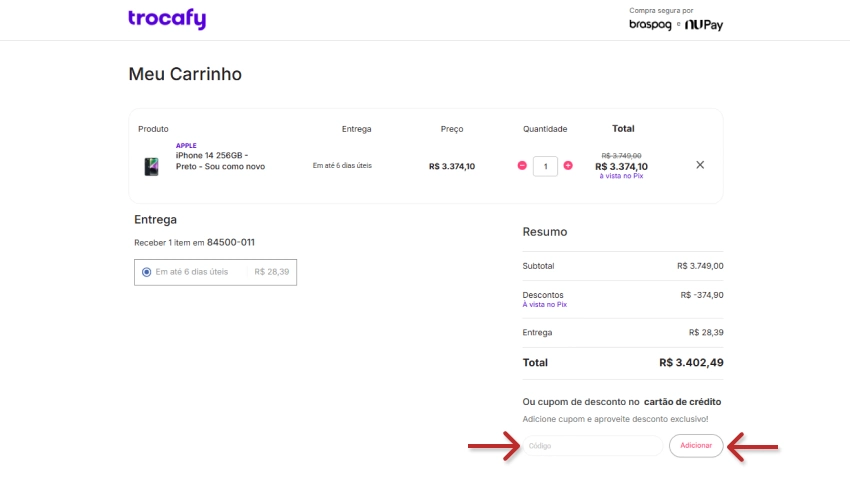Click 'Adicione cupom e aproveite desconto exclusivo!' text
The image size is (850, 480).
pos(615,419)
